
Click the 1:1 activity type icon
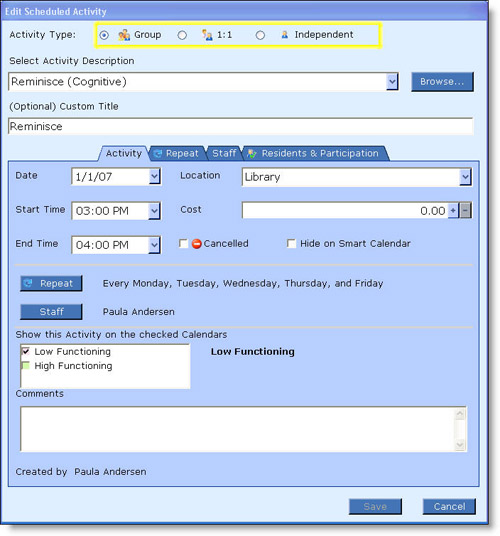click(x=207, y=35)
